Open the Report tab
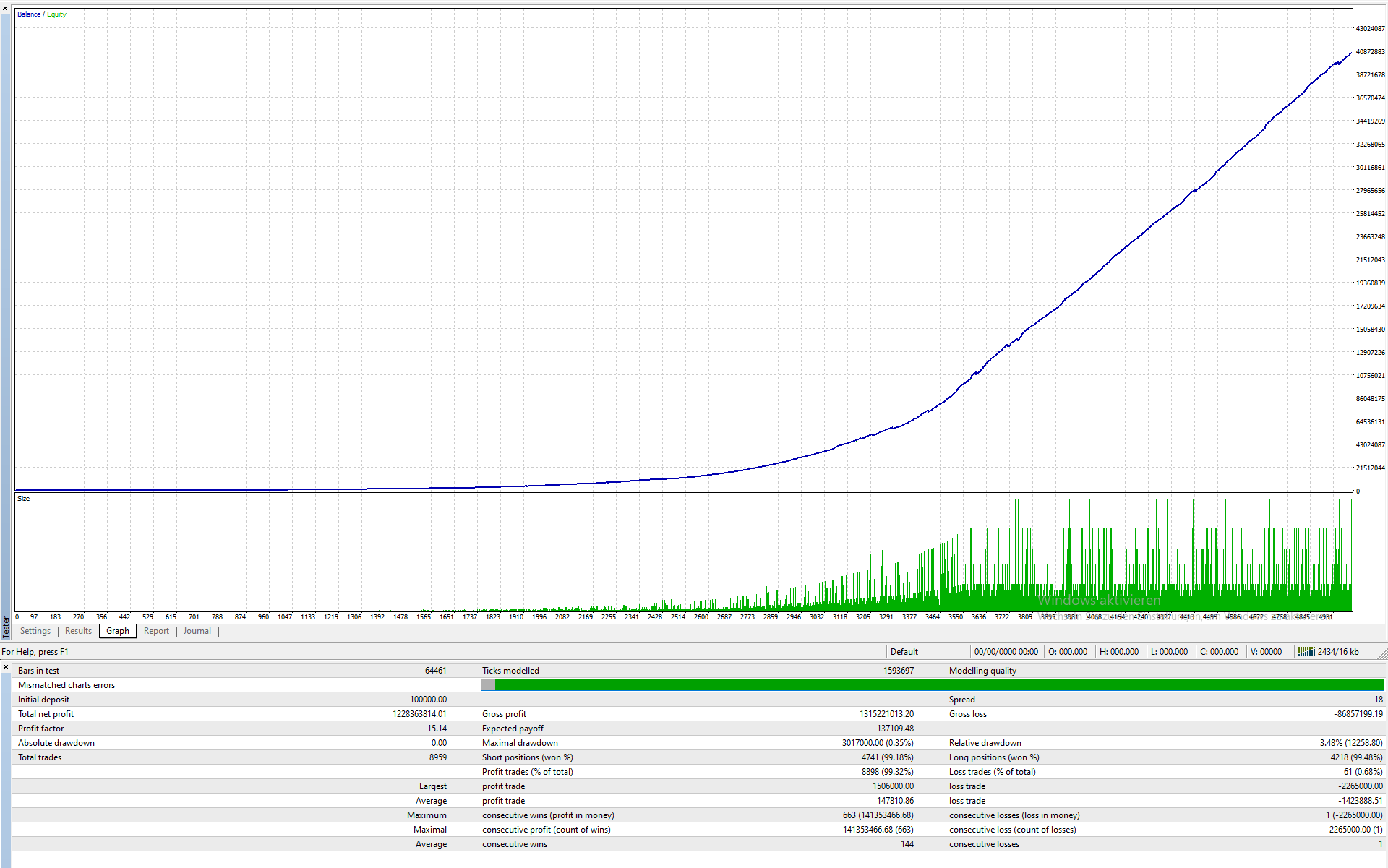The height and width of the screenshot is (868, 1388). (156, 631)
